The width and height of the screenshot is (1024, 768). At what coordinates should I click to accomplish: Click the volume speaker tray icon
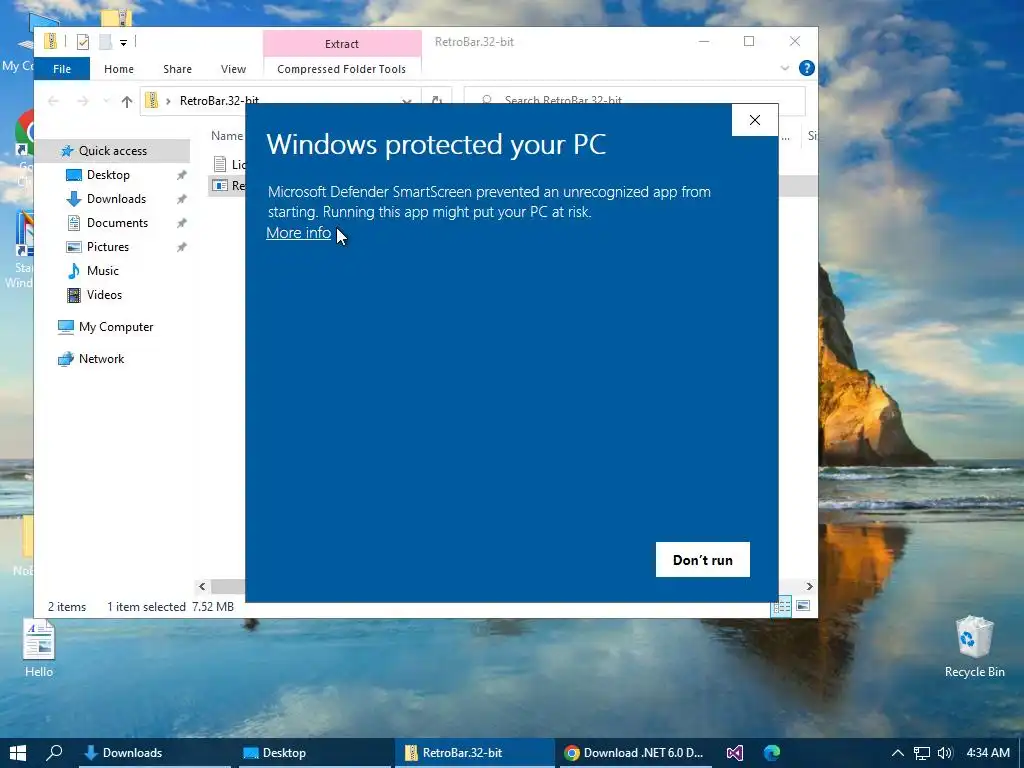click(944, 754)
